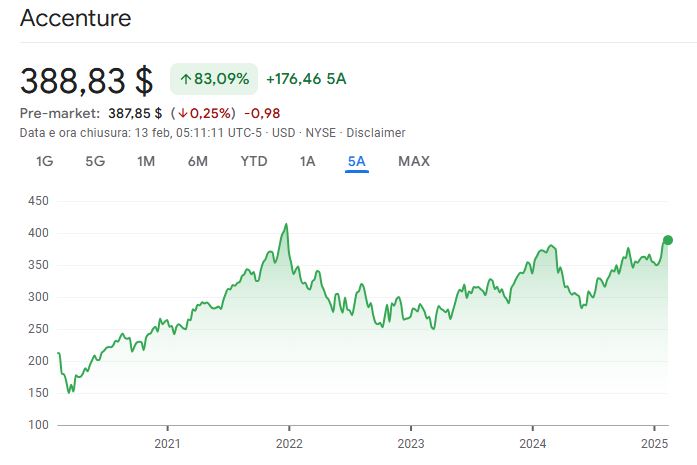Switch the chart to MAX range
Viewport: 697px width, 465px height.
pyautogui.click(x=414, y=161)
